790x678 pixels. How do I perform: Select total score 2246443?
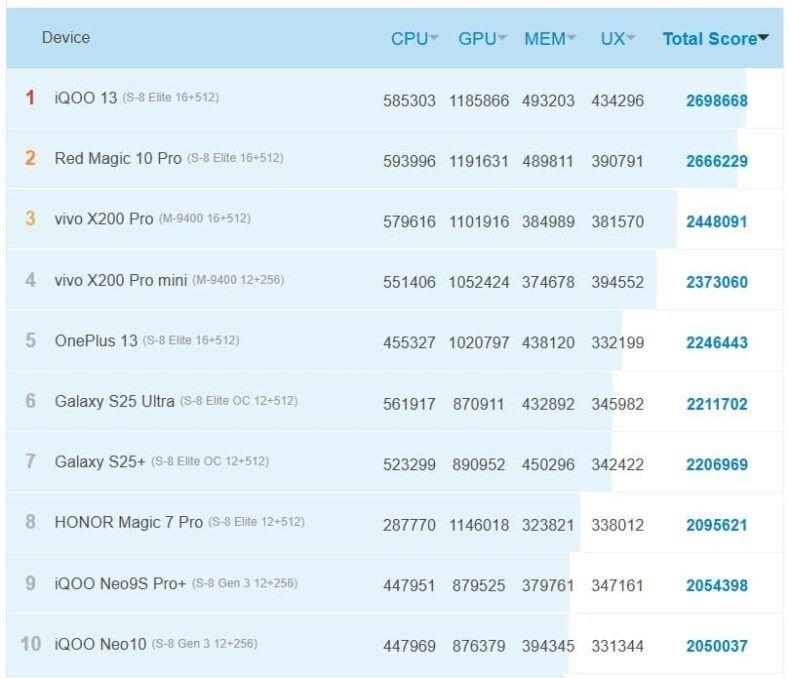click(x=716, y=343)
